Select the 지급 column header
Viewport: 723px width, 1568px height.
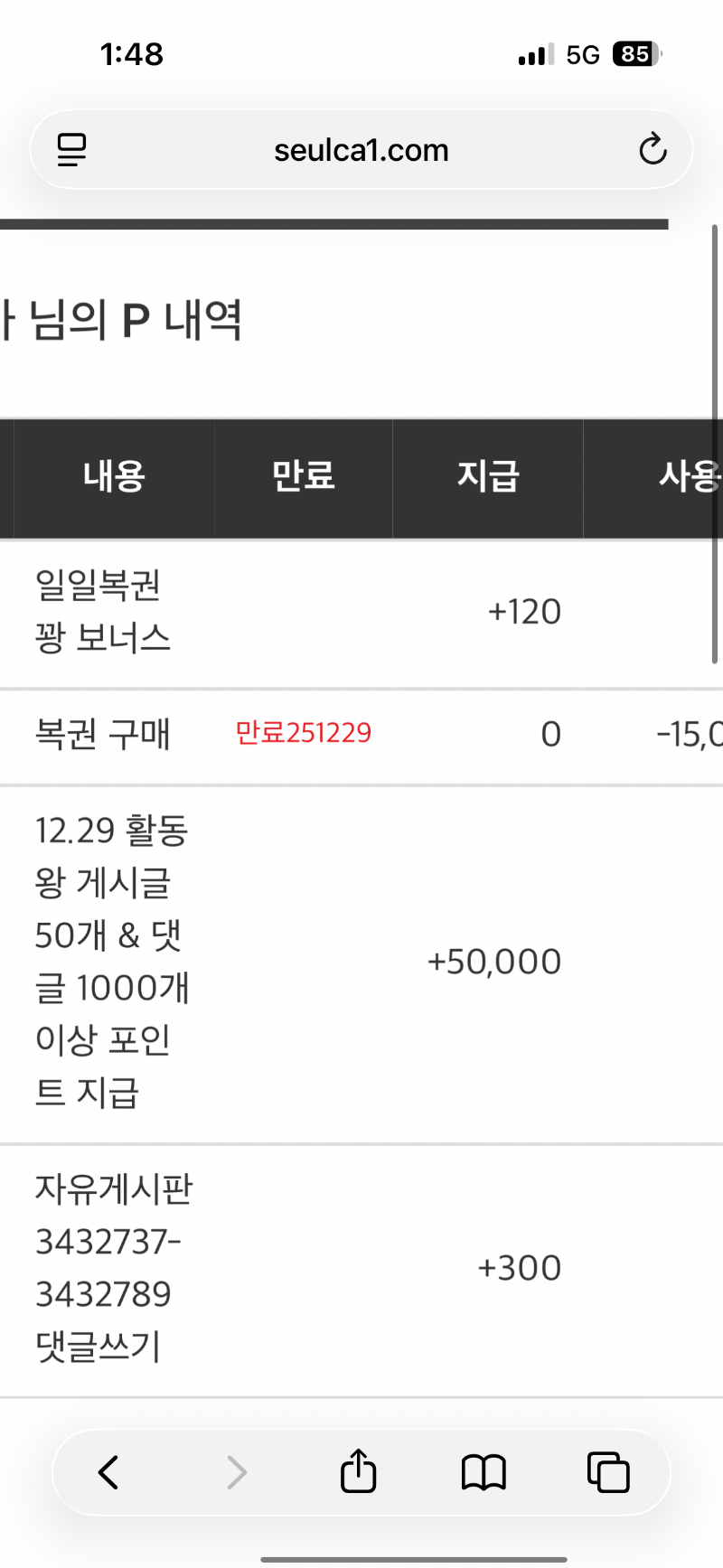click(x=488, y=476)
